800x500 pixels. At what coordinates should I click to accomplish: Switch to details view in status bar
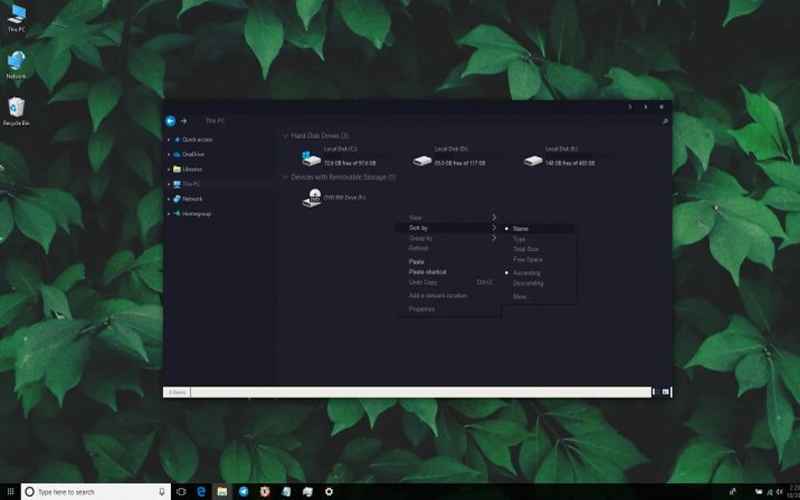click(x=654, y=392)
